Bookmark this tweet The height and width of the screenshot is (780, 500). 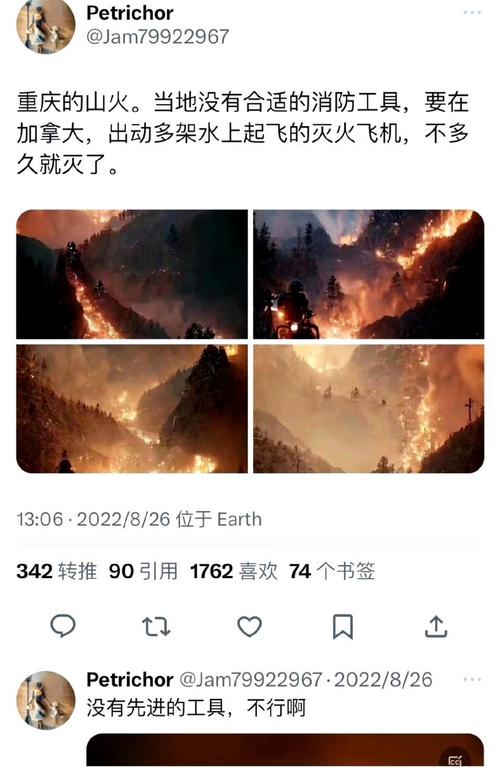pos(343,626)
